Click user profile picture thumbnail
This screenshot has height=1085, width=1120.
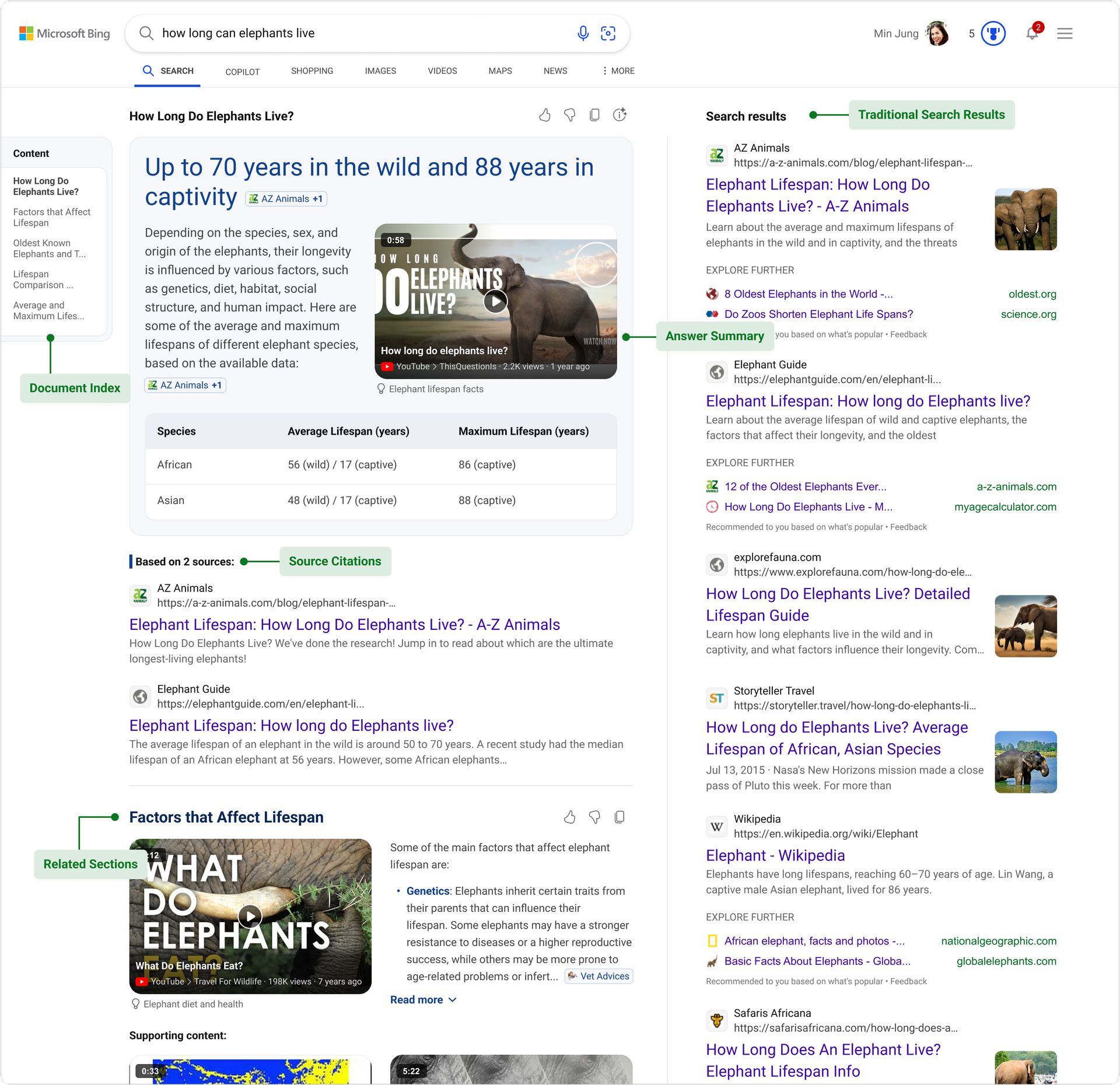[x=937, y=33]
